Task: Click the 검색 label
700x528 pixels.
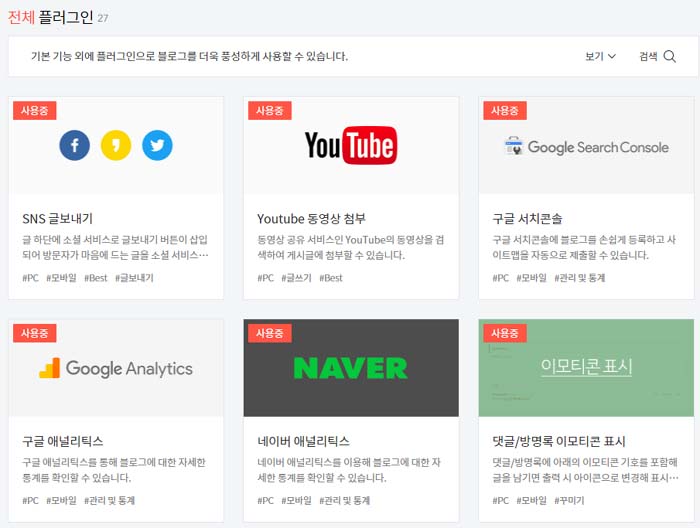Action: pyautogui.click(x=648, y=56)
